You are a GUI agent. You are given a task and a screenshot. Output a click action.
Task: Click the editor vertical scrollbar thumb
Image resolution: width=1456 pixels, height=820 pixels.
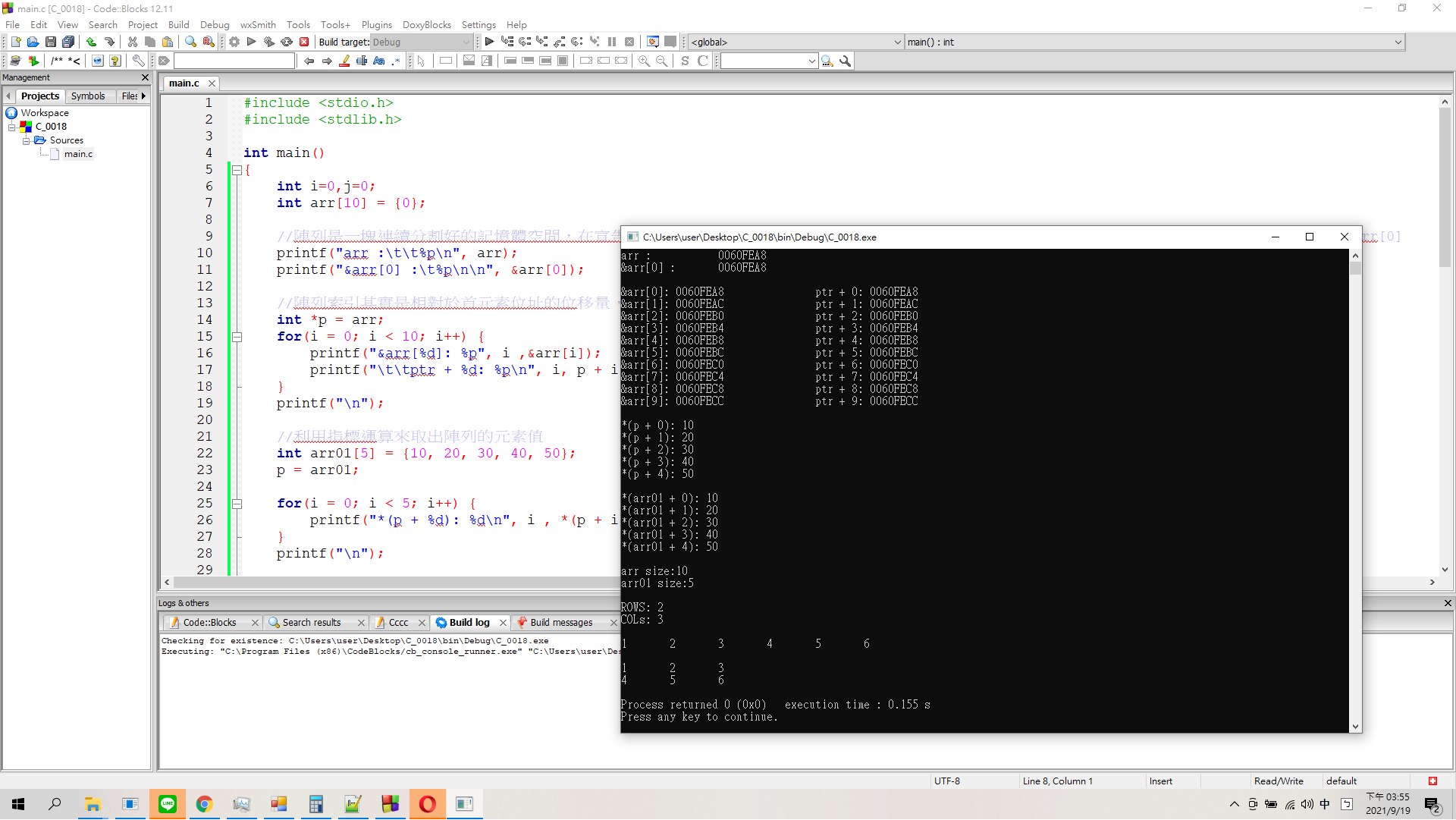click(1445, 187)
